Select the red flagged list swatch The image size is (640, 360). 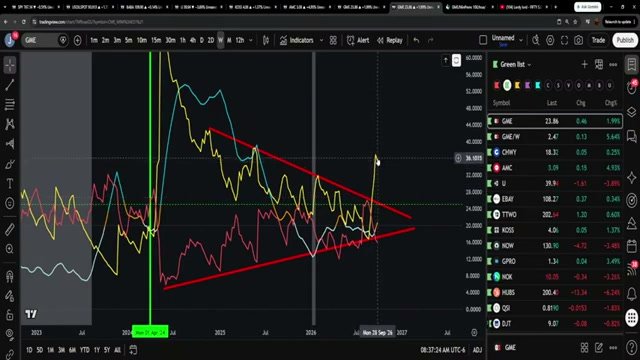(x=497, y=85)
